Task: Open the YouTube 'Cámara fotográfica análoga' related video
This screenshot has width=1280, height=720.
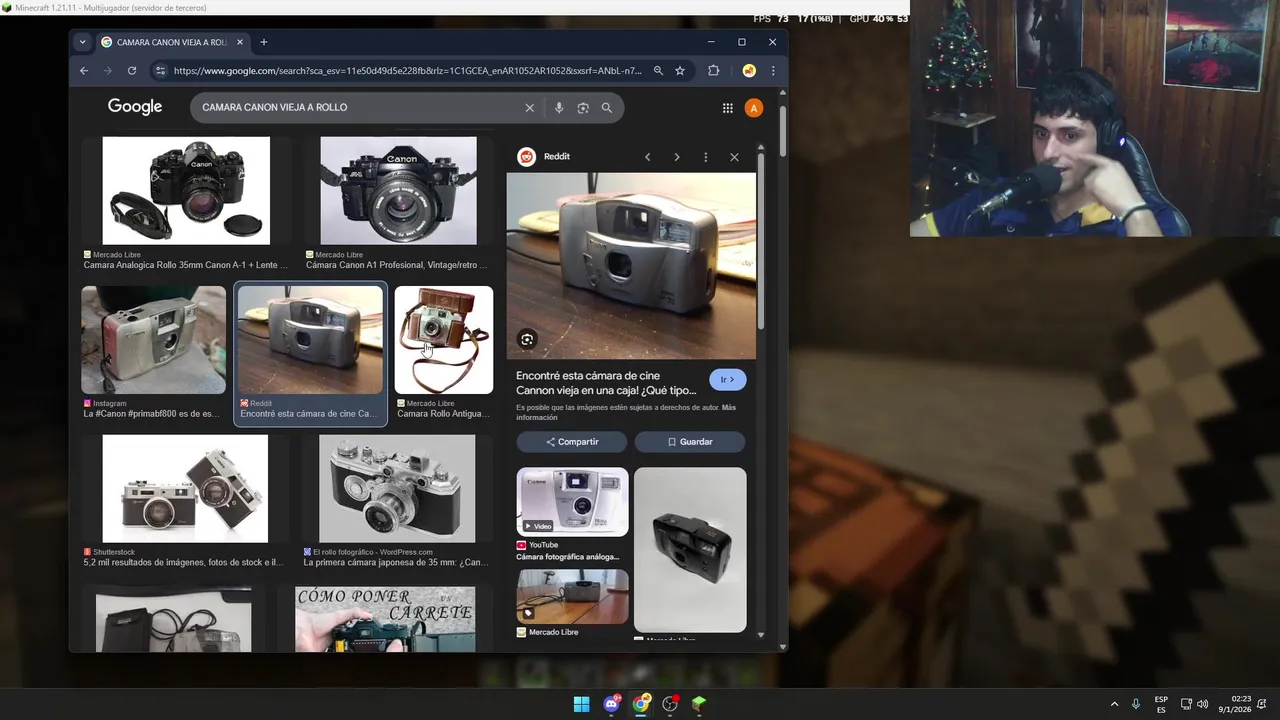Action: tap(572, 502)
